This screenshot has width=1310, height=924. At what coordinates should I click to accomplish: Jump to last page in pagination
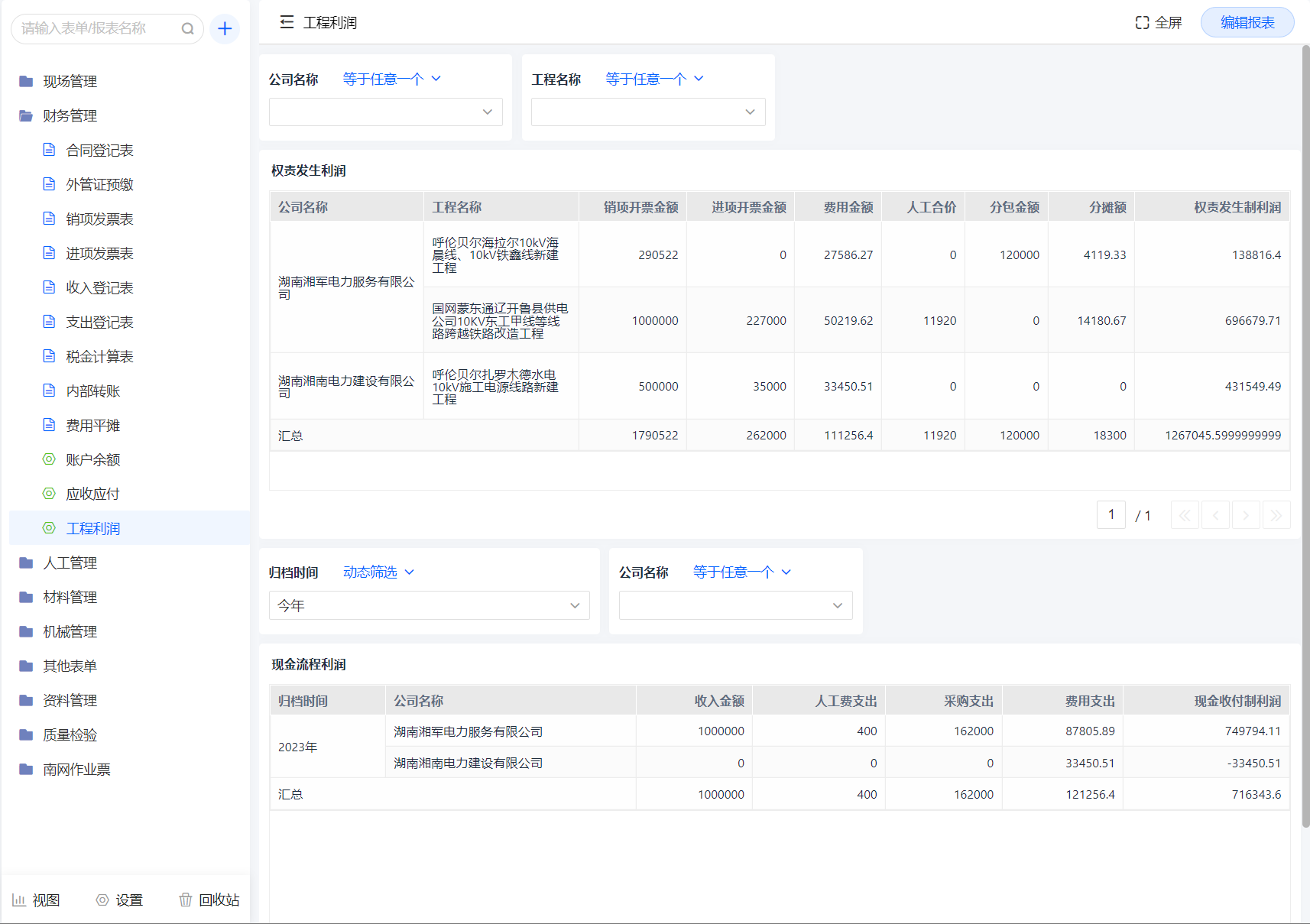point(1276,515)
